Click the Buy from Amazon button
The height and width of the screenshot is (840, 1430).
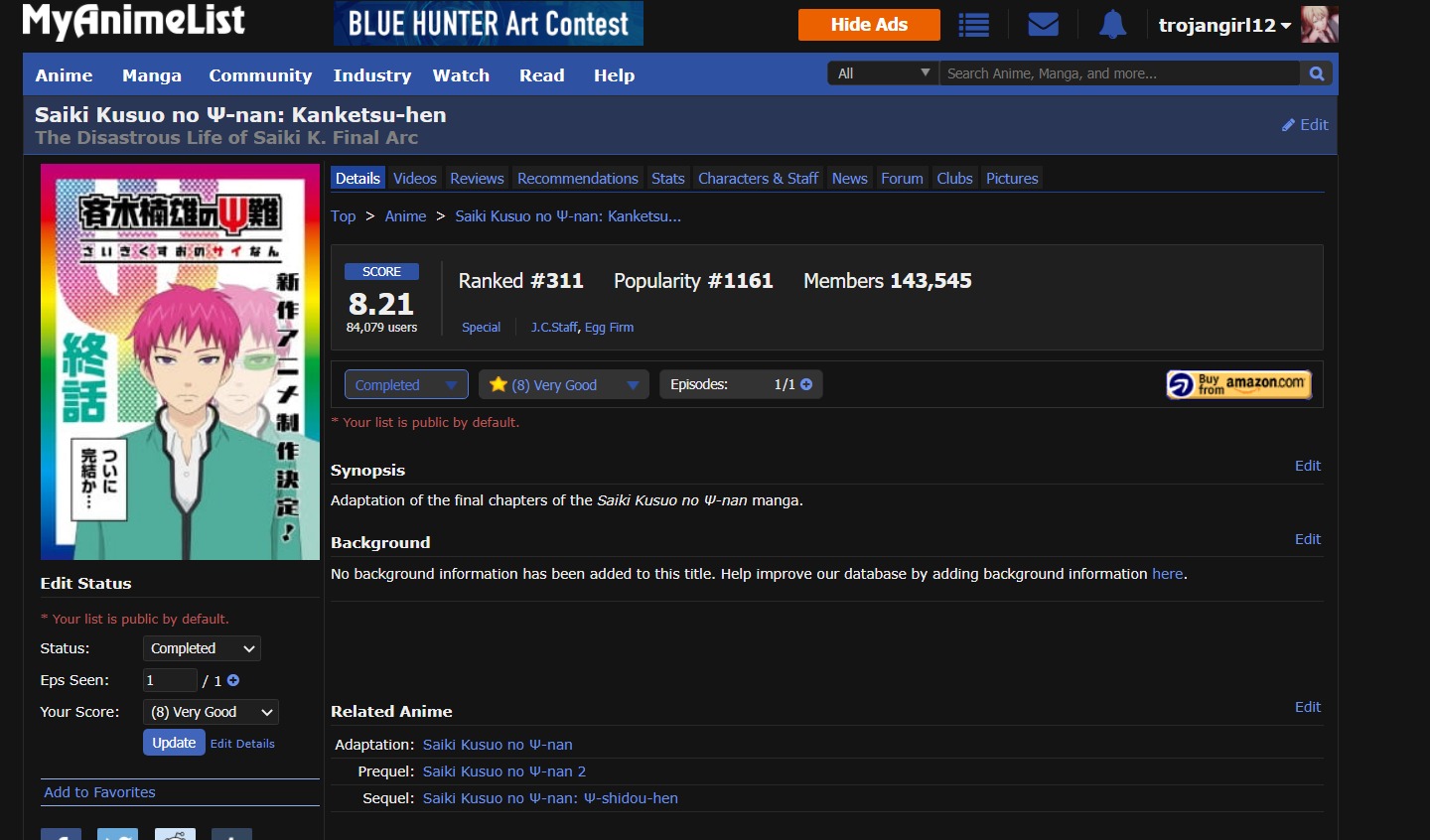click(x=1238, y=384)
